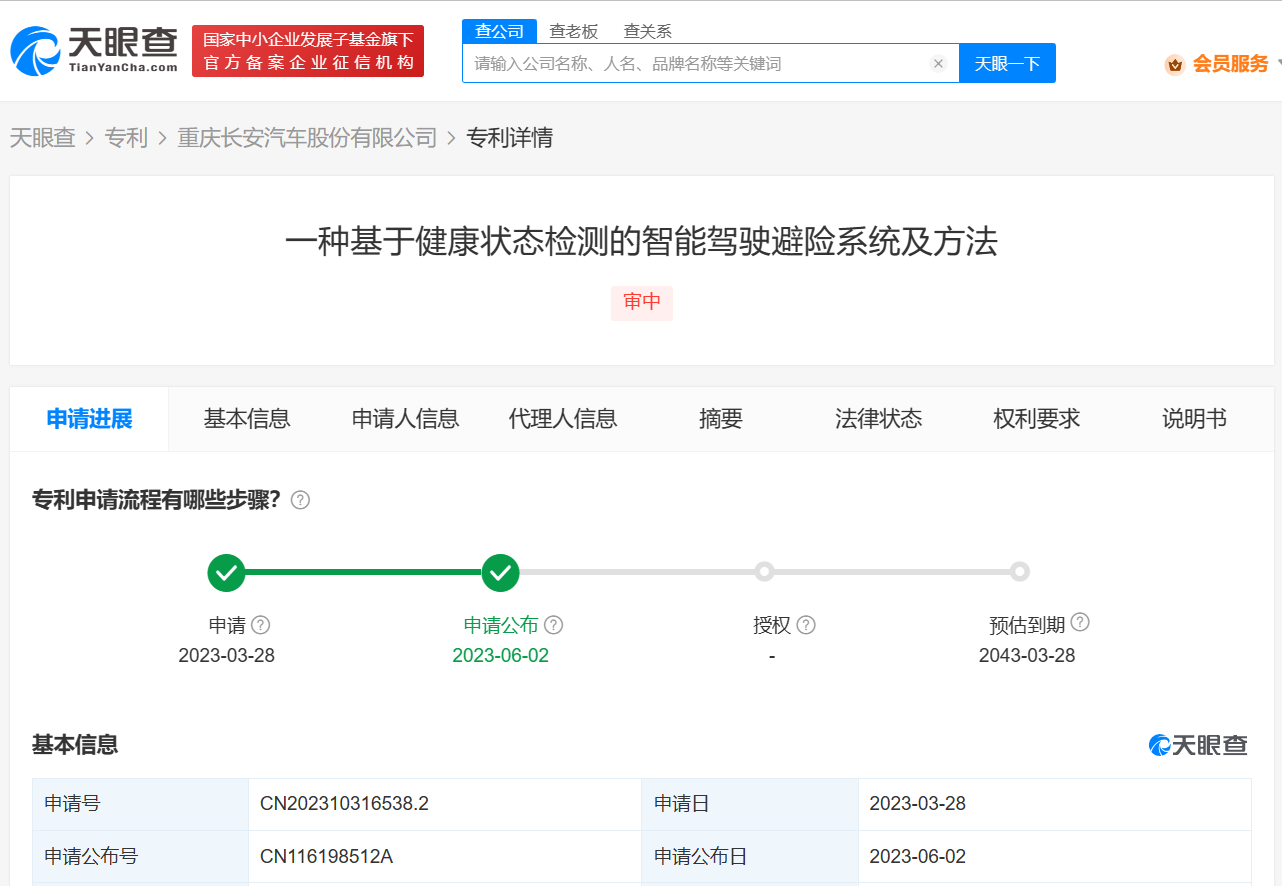Click the 官方备案企业征信机构 red banner
Image resolution: width=1282 pixels, height=886 pixels.
click(308, 51)
